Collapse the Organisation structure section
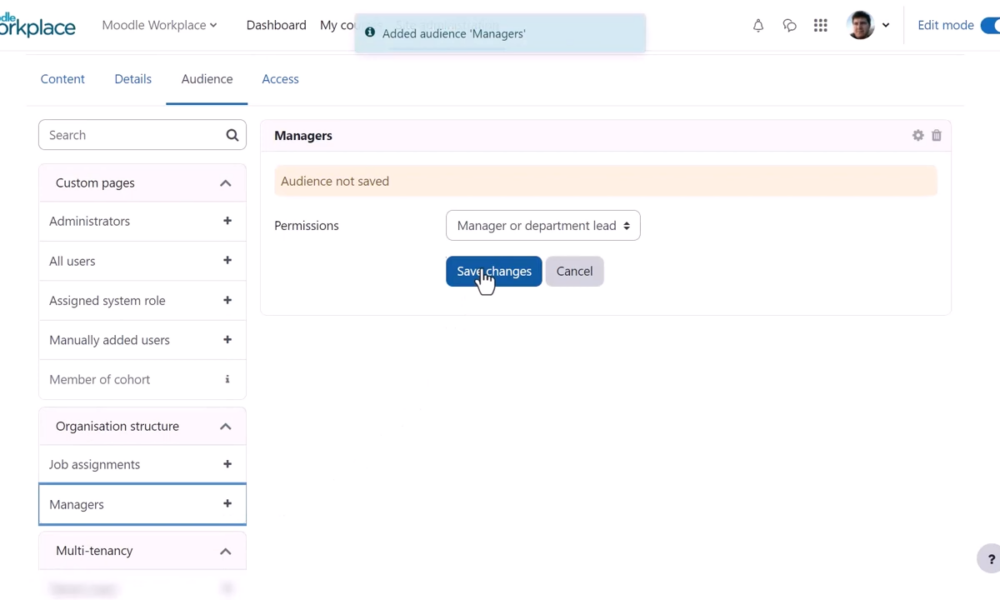This screenshot has height=600, width=1000. click(227, 426)
